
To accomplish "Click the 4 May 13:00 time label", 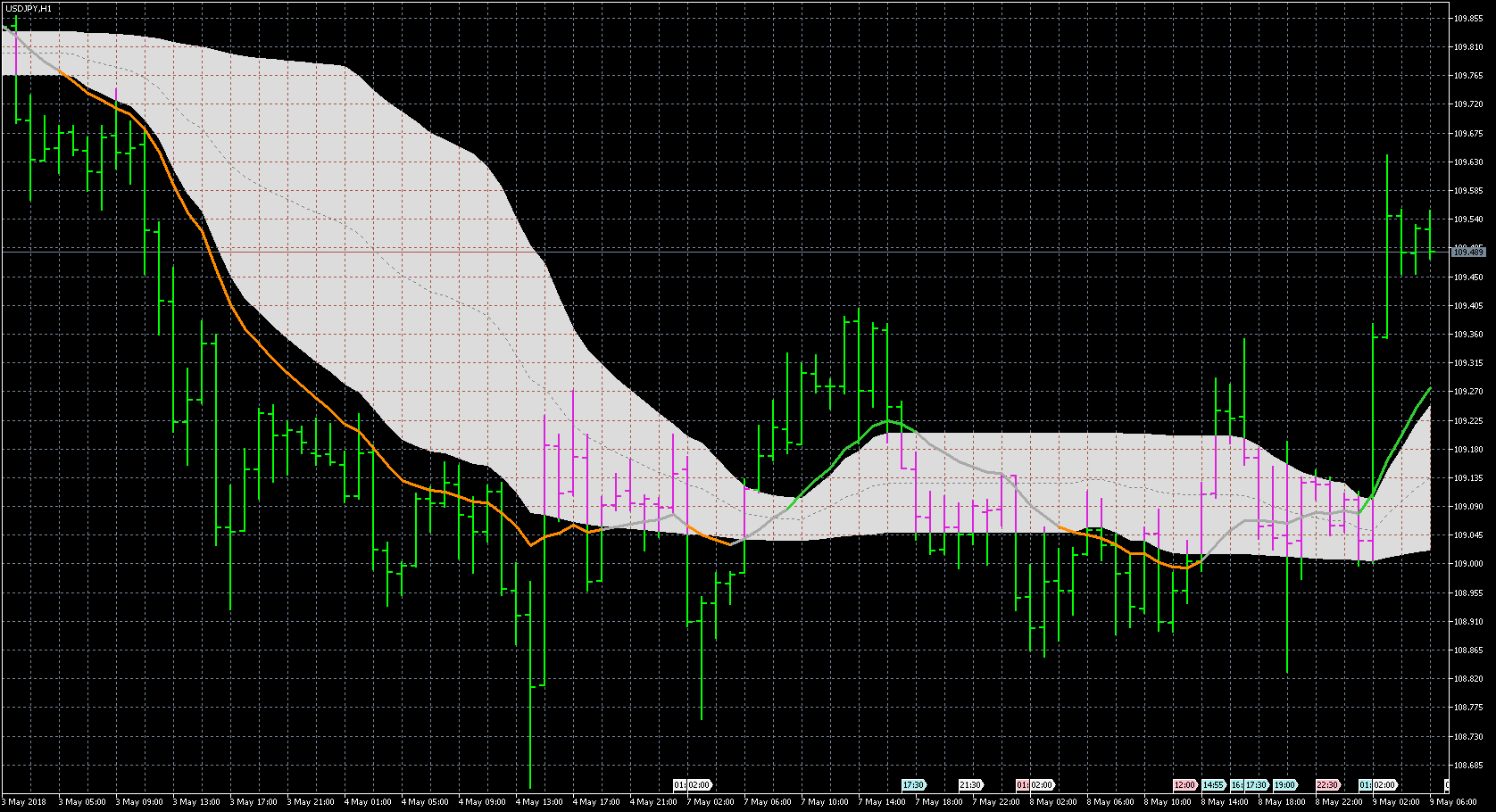I will pyautogui.click(x=541, y=802).
